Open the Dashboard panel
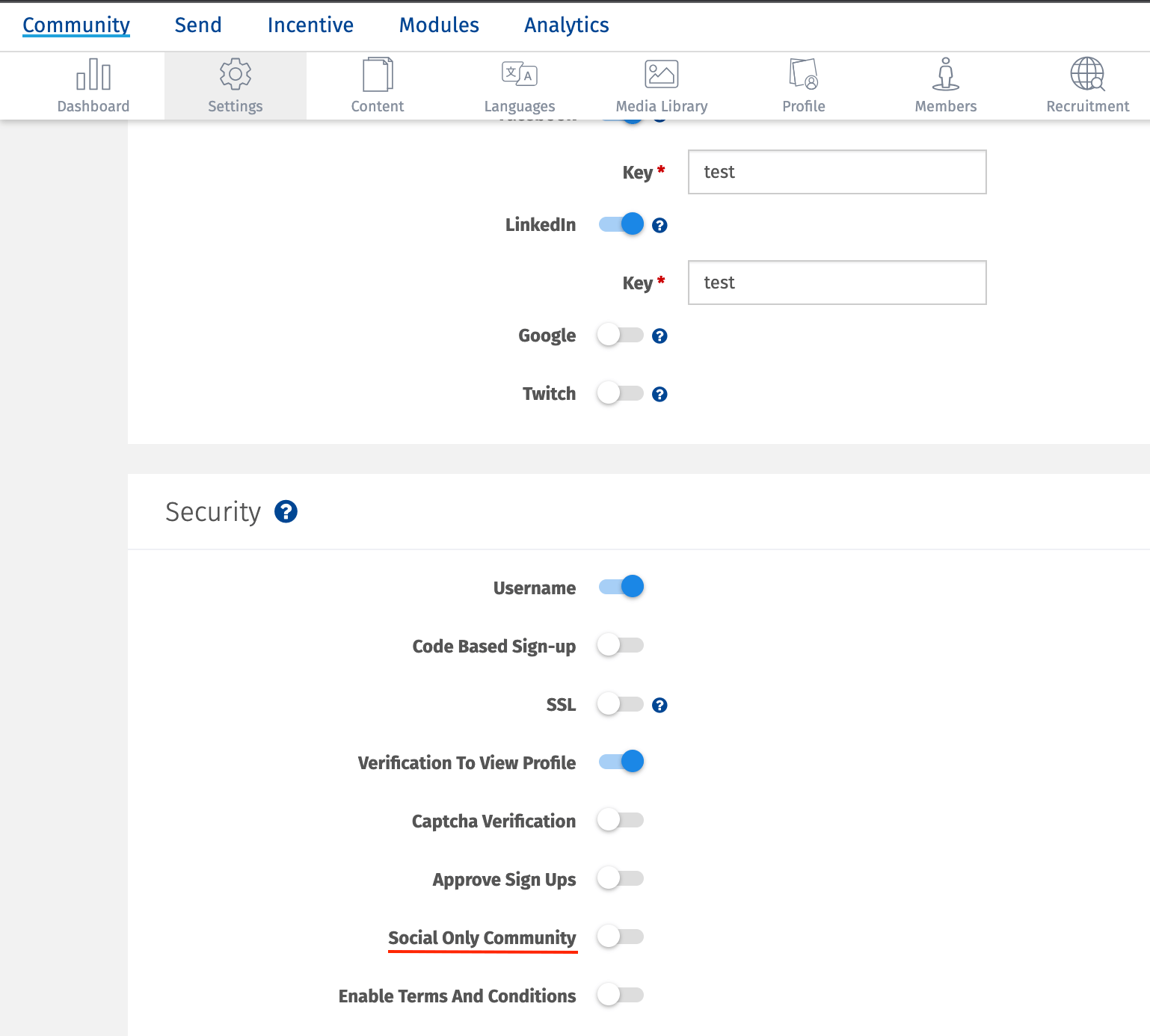The height and width of the screenshot is (1036, 1150). coord(93,85)
